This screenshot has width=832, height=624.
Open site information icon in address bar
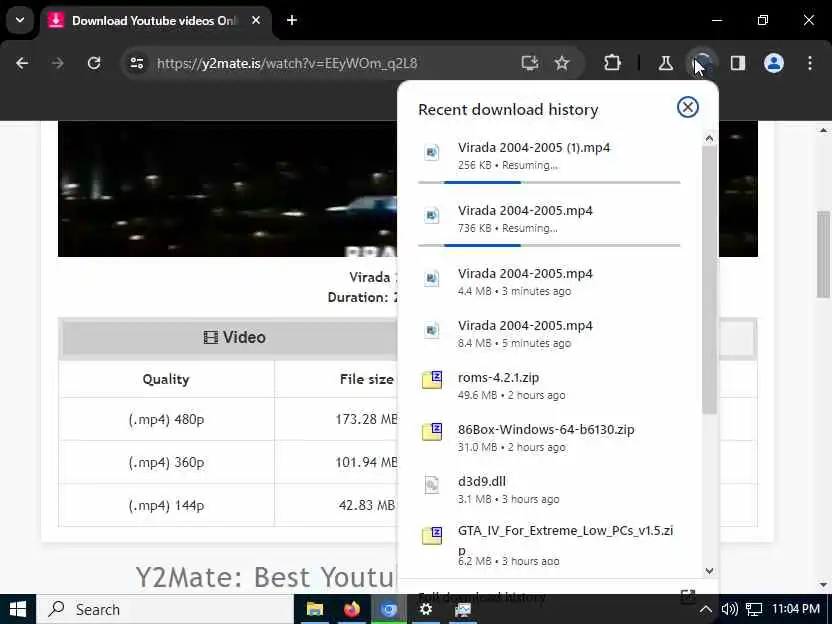137,64
